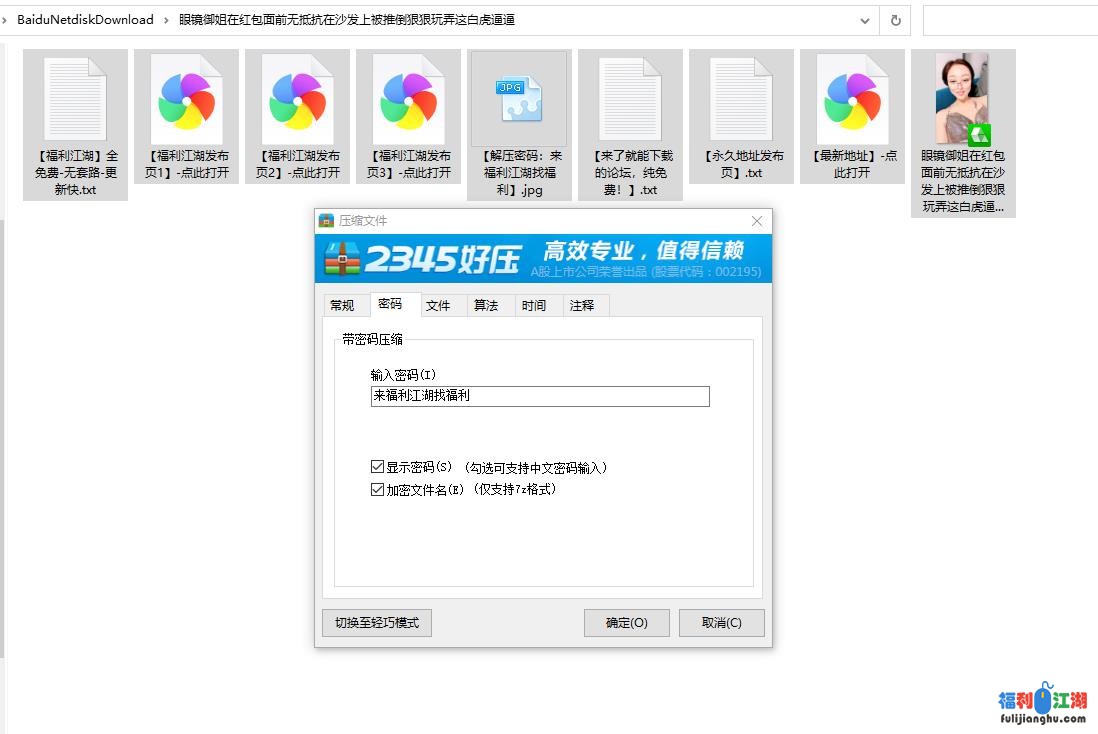The image size is (1098, 734).
Task: Click the 切换至轻巧模式 button
Action: click(376, 622)
